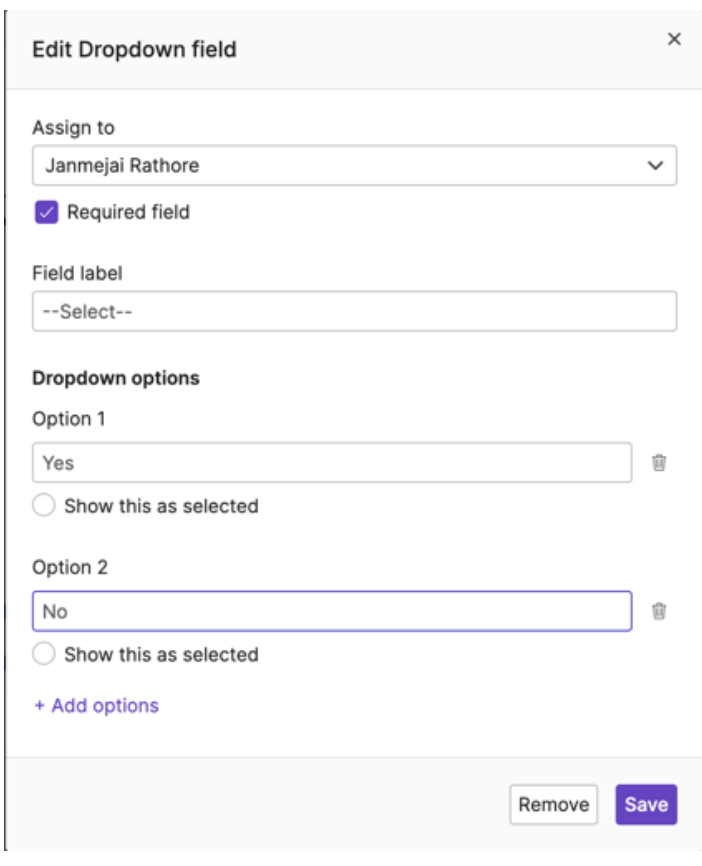This screenshot has width=702, height=866.
Task: Remove the Dropdown field
Action: click(555, 803)
